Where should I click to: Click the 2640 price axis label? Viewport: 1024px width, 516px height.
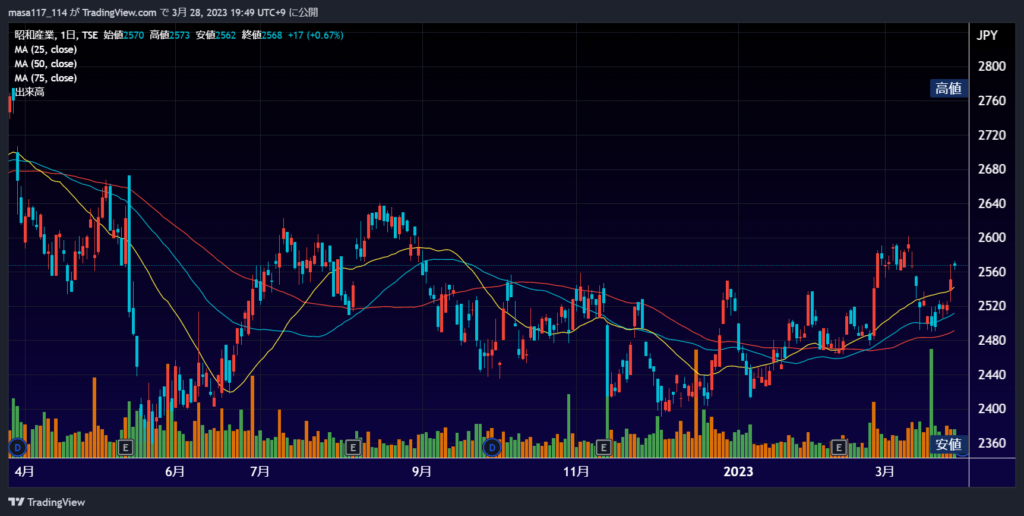pos(991,203)
